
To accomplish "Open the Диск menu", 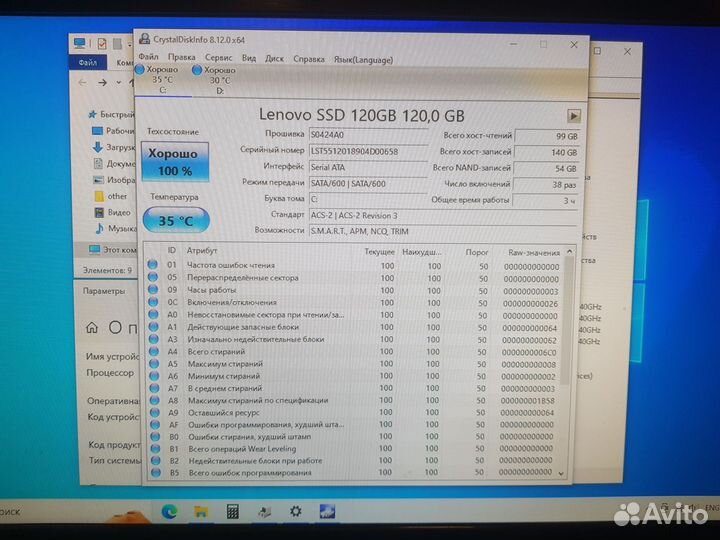I will click(275, 59).
